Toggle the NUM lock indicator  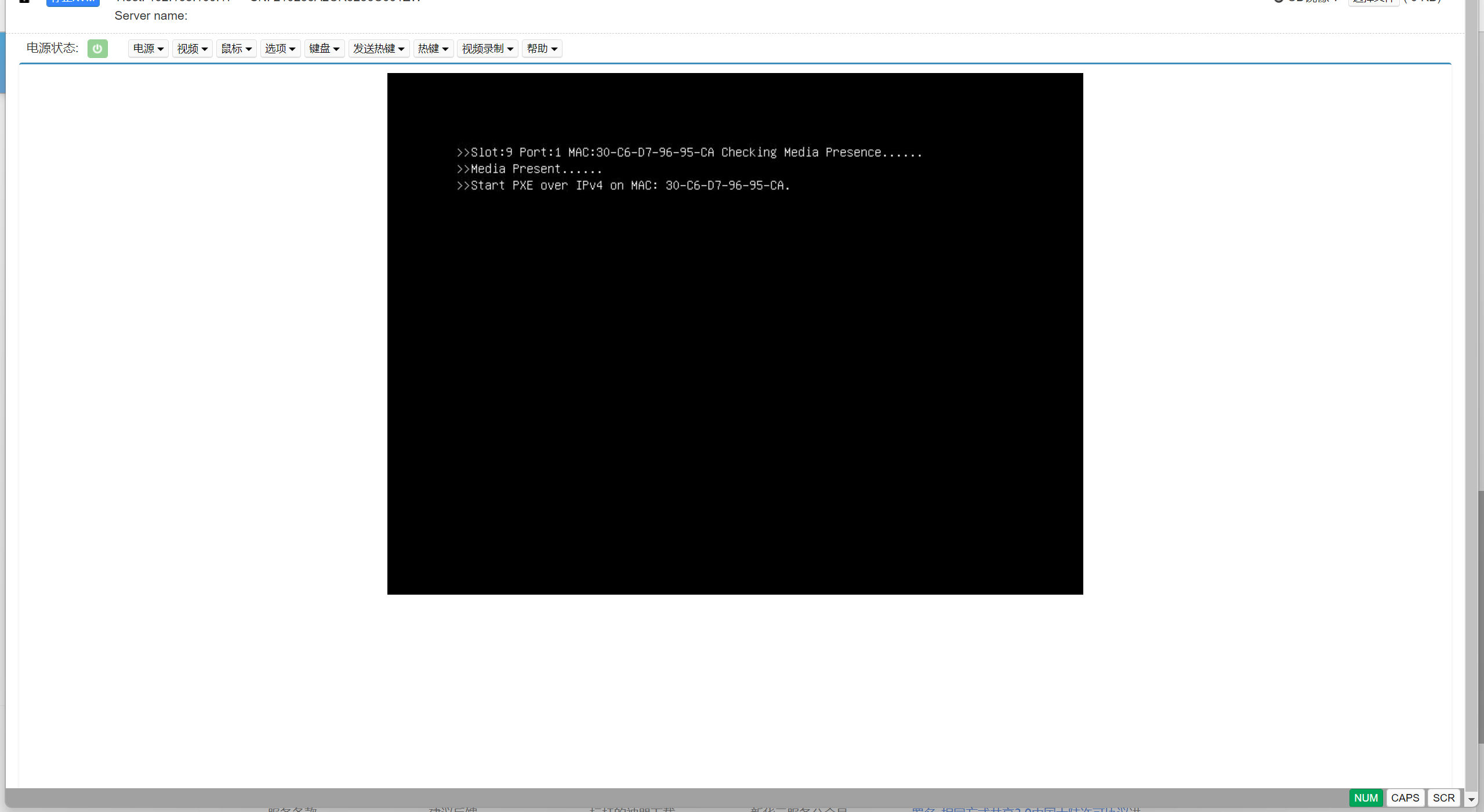(x=1366, y=798)
